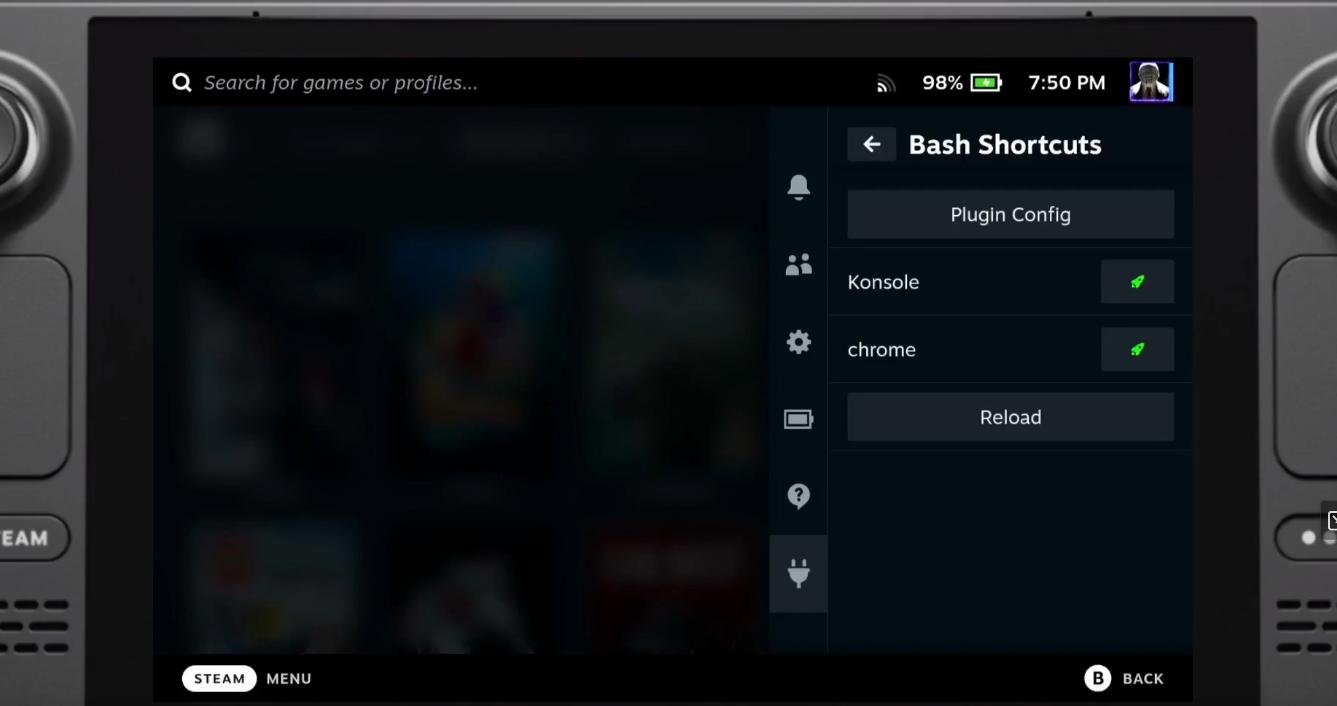
Task: Launch chrome with its rocket button
Action: pyautogui.click(x=1137, y=349)
